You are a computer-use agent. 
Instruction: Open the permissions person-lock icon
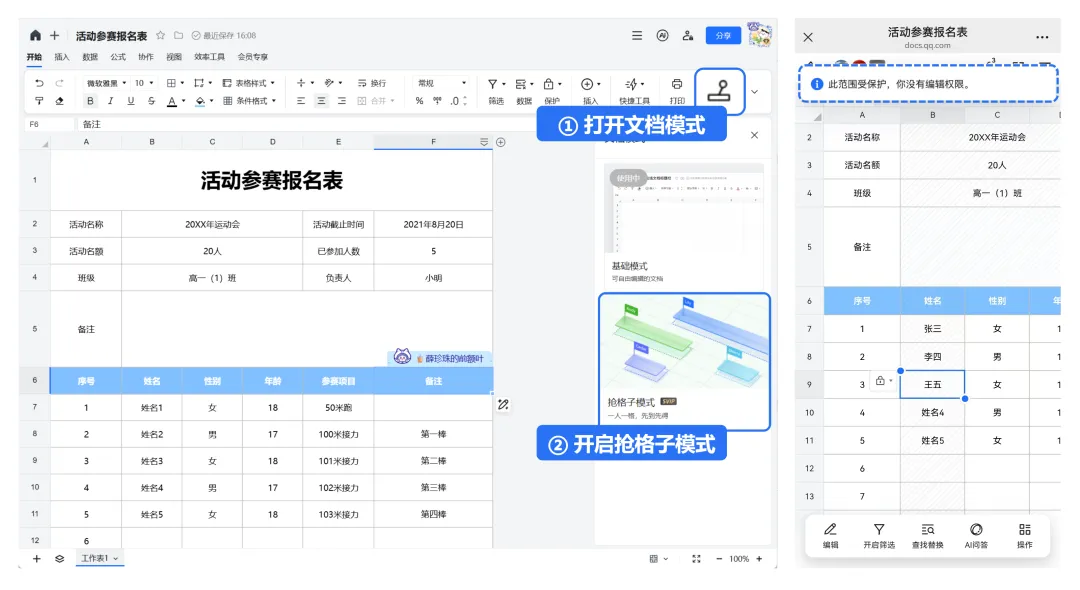pos(687,36)
